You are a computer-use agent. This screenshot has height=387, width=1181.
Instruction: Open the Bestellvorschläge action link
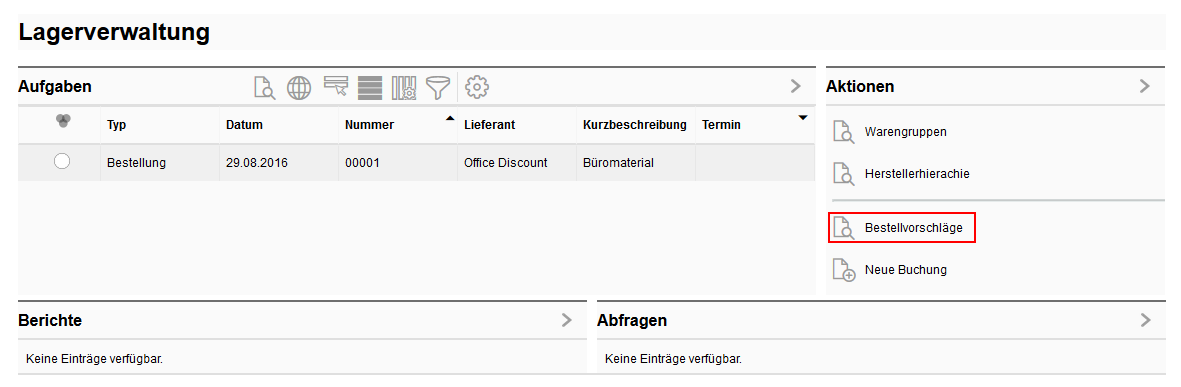point(914,227)
